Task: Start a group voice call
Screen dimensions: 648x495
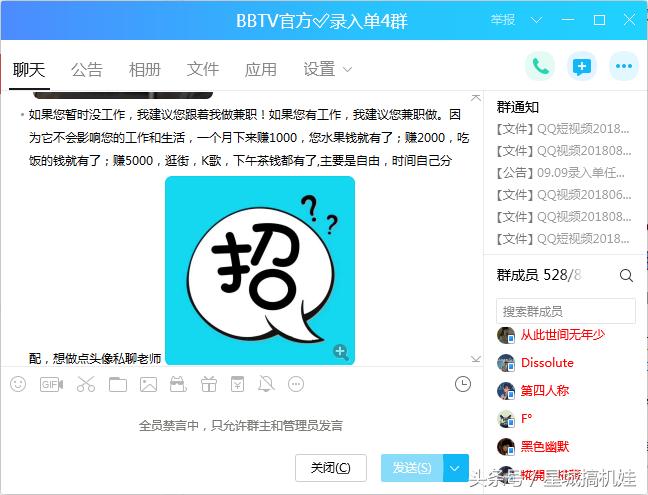Action: click(x=540, y=66)
